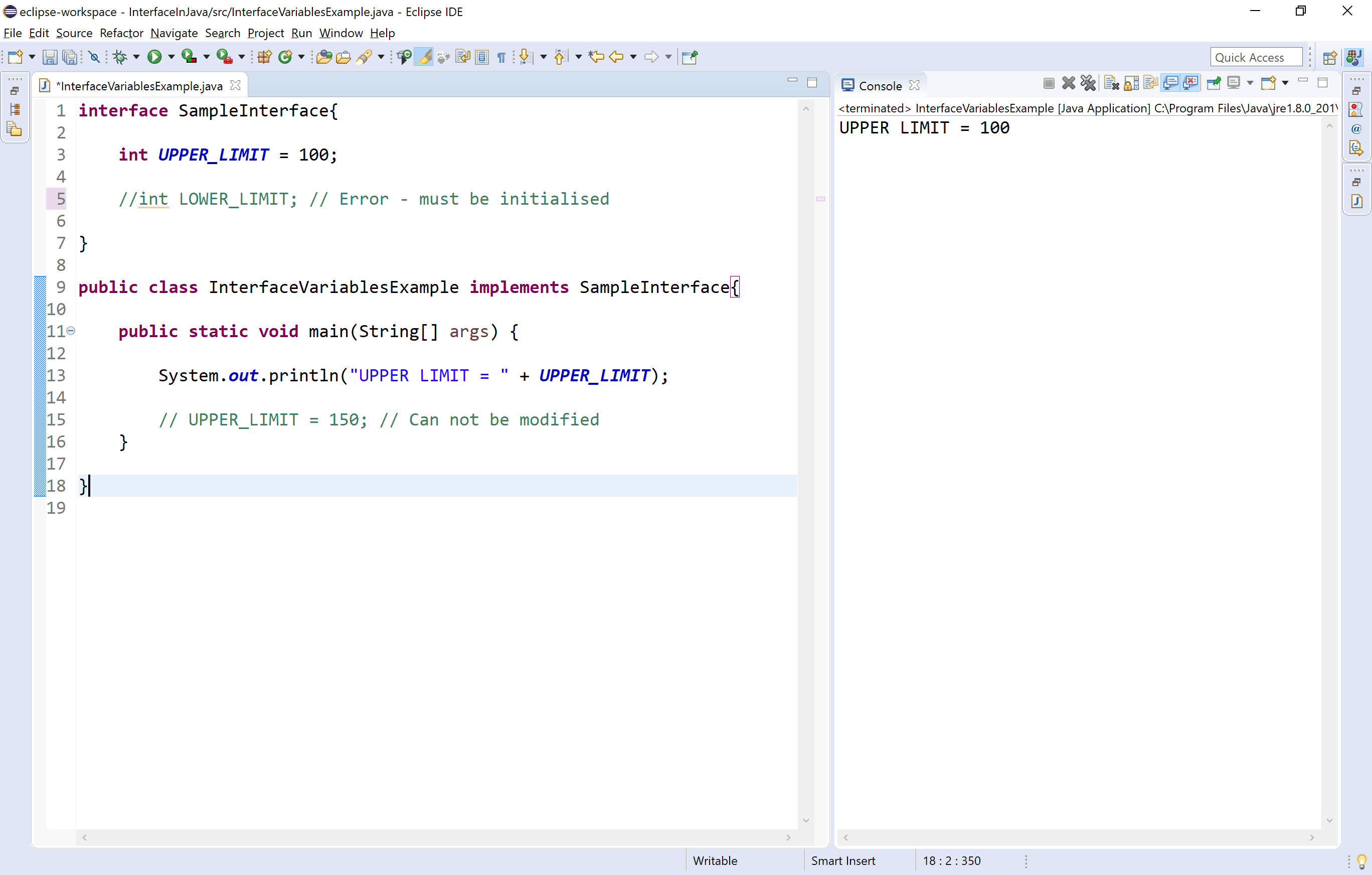Screen dimensions: 1372x875
Task: Open the Run menu
Action: (x=301, y=33)
